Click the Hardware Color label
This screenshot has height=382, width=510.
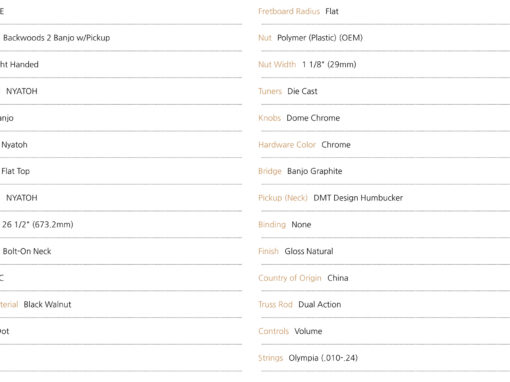click(x=287, y=145)
